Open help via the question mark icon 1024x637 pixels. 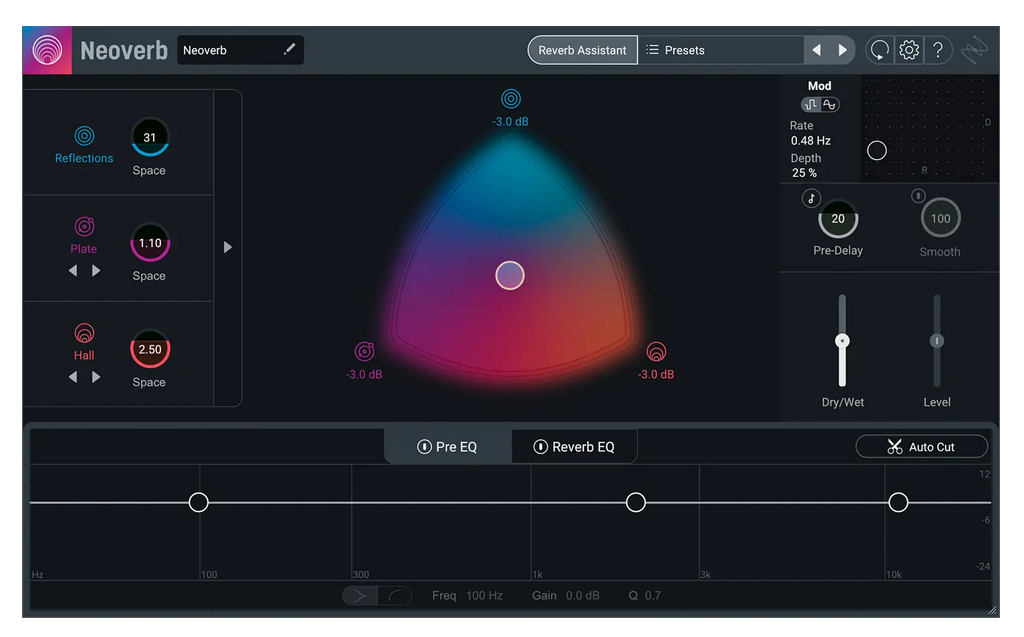938,50
